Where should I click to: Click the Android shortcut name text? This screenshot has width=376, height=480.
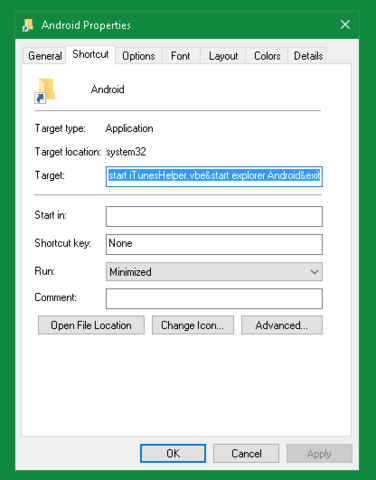click(108, 89)
